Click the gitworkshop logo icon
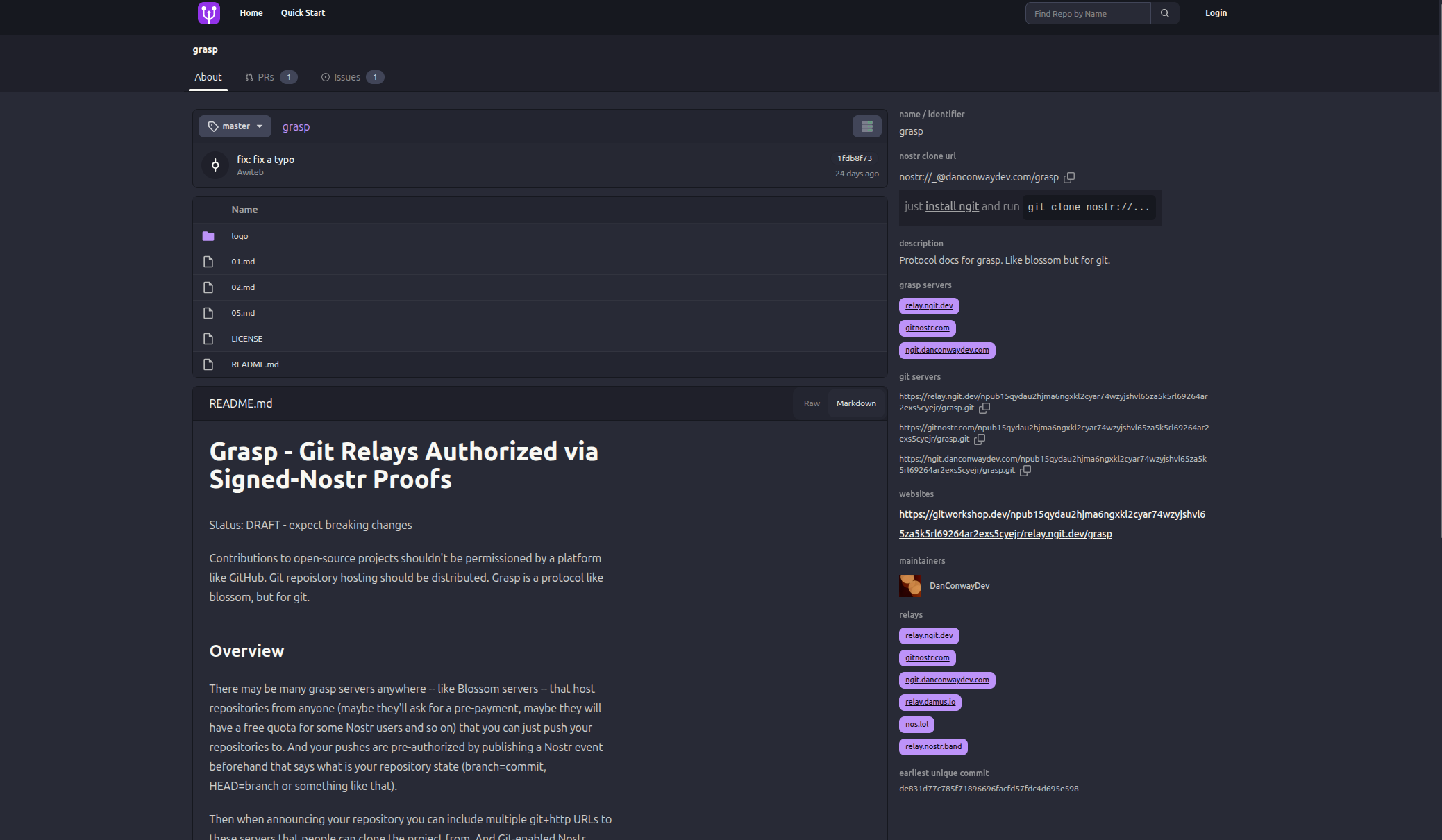The width and height of the screenshot is (1442, 840). coord(209,13)
